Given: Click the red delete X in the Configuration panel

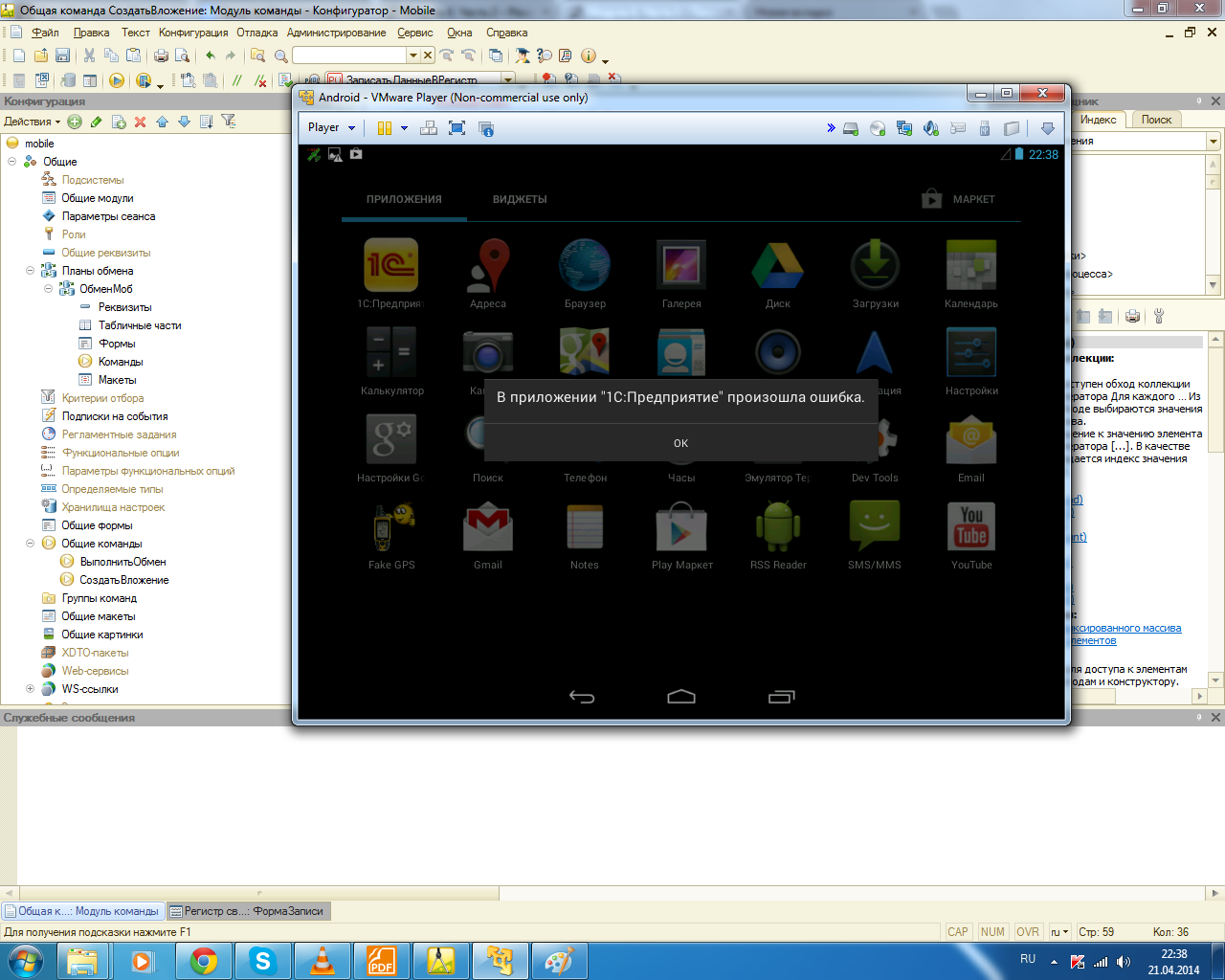Looking at the screenshot, I should pyautogui.click(x=140, y=122).
